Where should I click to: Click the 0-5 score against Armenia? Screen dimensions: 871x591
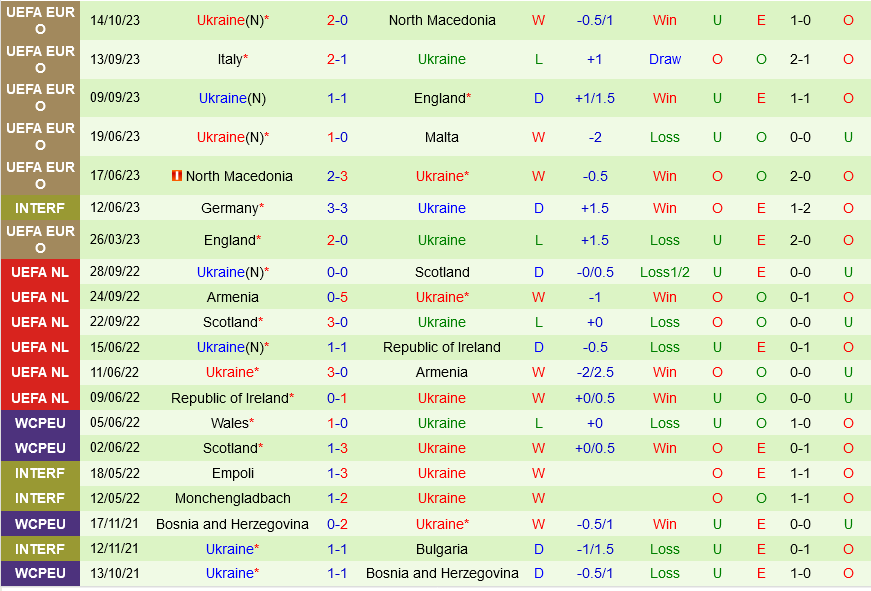tap(337, 297)
